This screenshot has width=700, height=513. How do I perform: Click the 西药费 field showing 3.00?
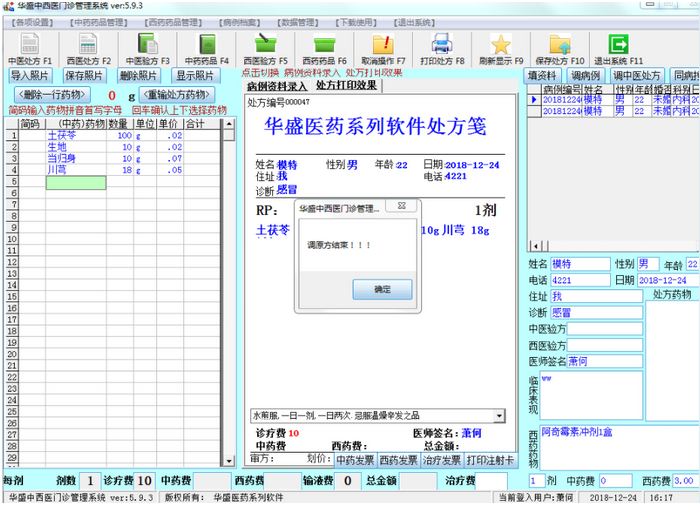pyautogui.click(x=685, y=481)
